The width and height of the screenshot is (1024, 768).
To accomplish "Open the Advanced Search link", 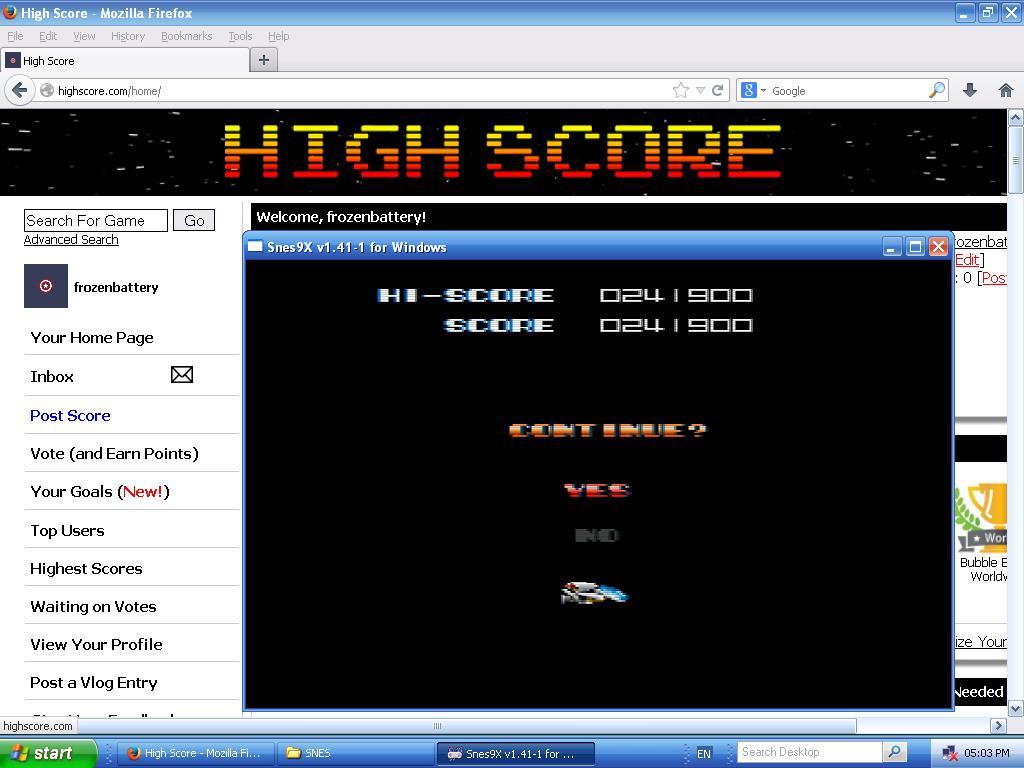I will click(71, 240).
